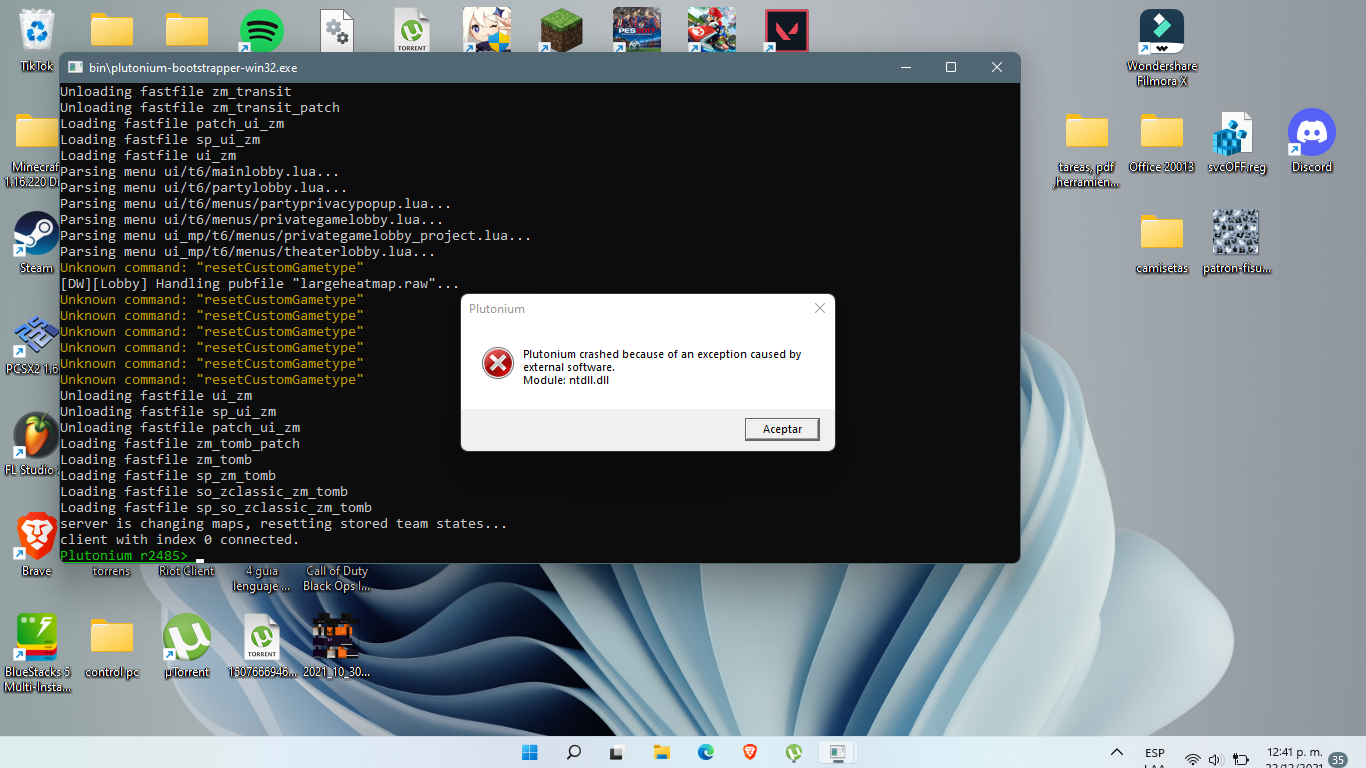The width and height of the screenshot is (1366, 768).
Task: Open the Discord desktop shortcut
Action: (x=1312, y=140)
